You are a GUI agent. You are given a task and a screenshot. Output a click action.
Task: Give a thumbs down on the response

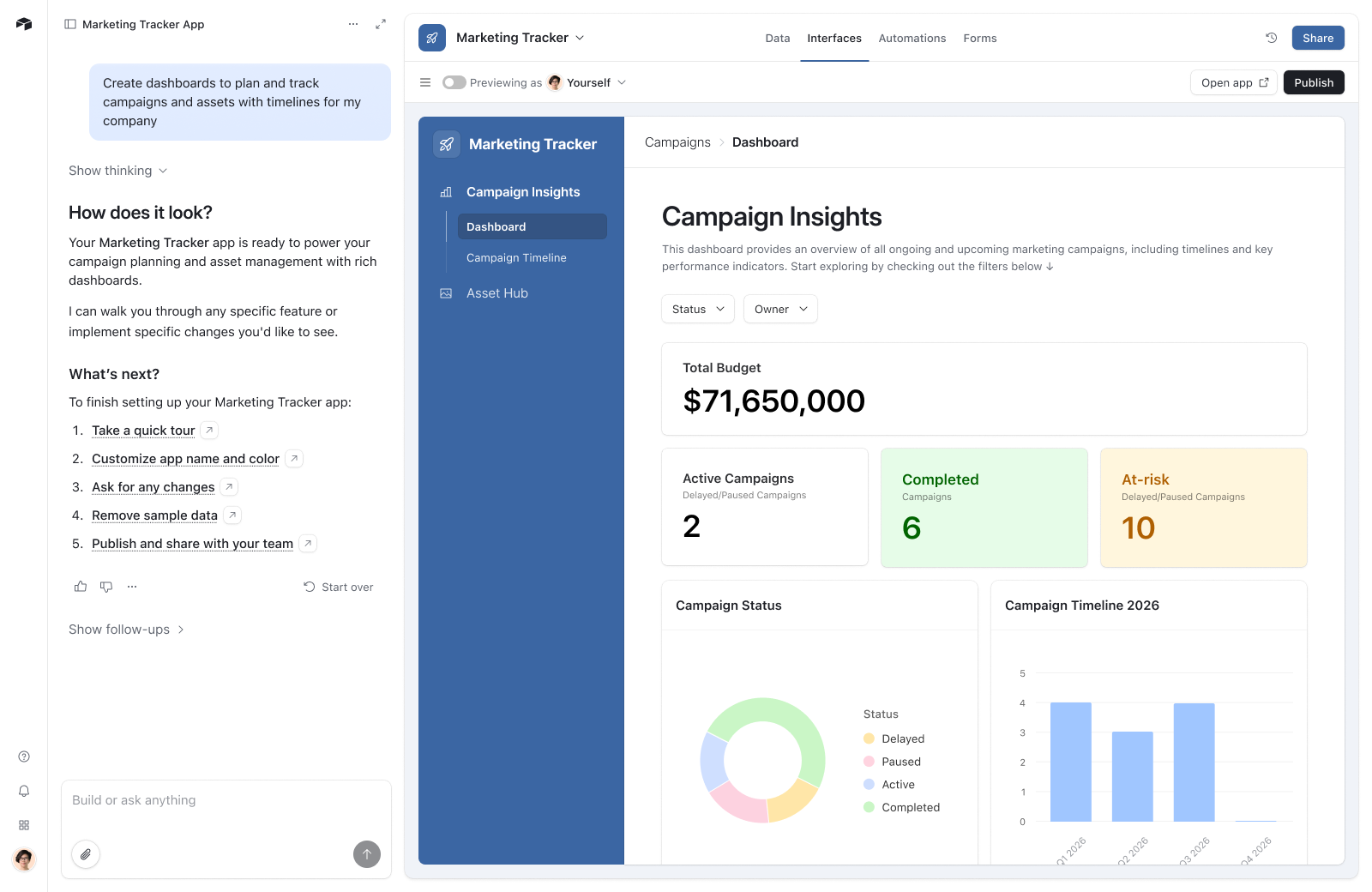(106, 587)
